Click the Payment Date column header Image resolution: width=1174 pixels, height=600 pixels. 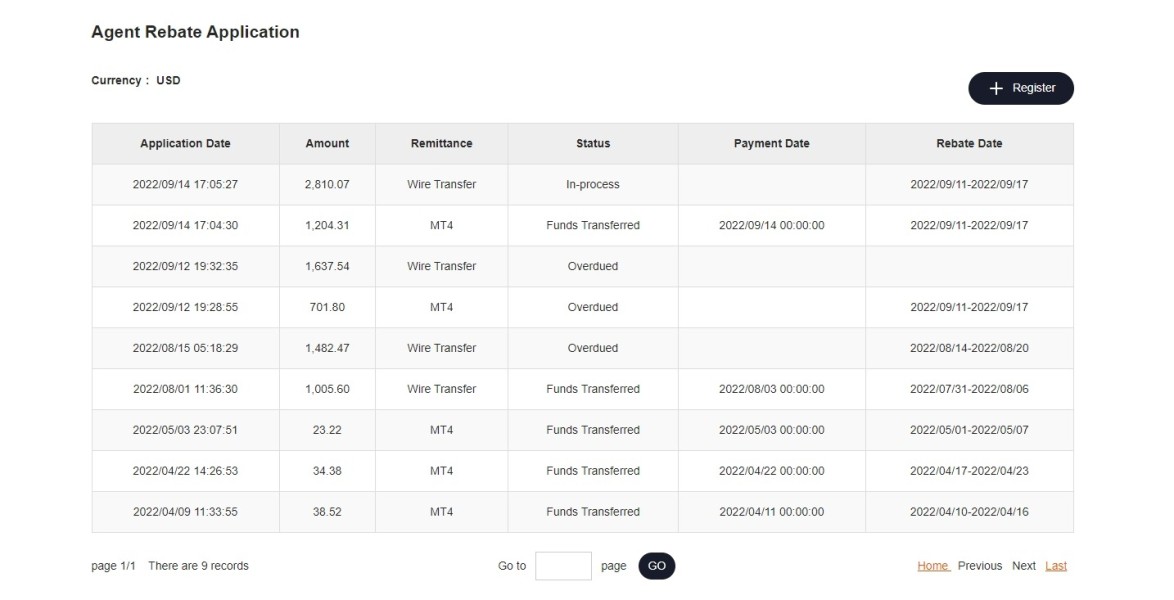771,144
